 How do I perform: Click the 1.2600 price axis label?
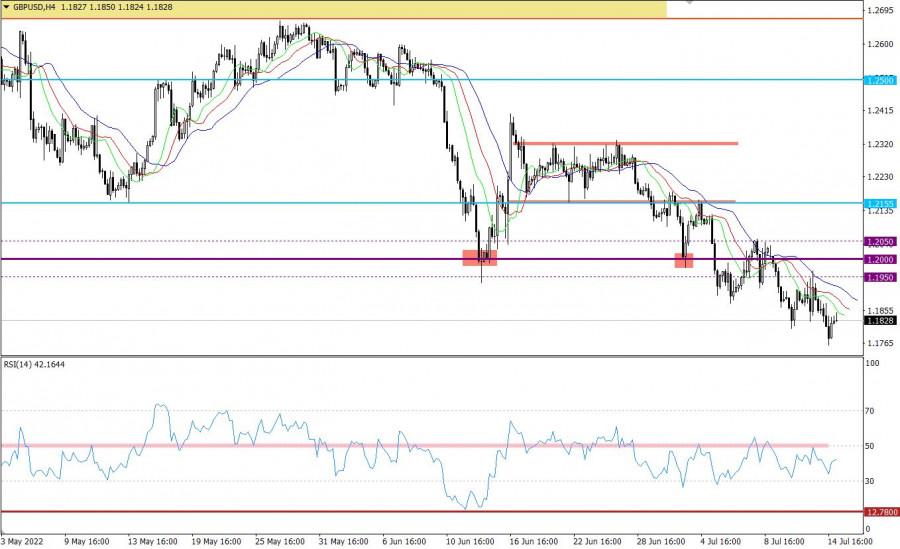pyautogui.click(x=880, y=44)
